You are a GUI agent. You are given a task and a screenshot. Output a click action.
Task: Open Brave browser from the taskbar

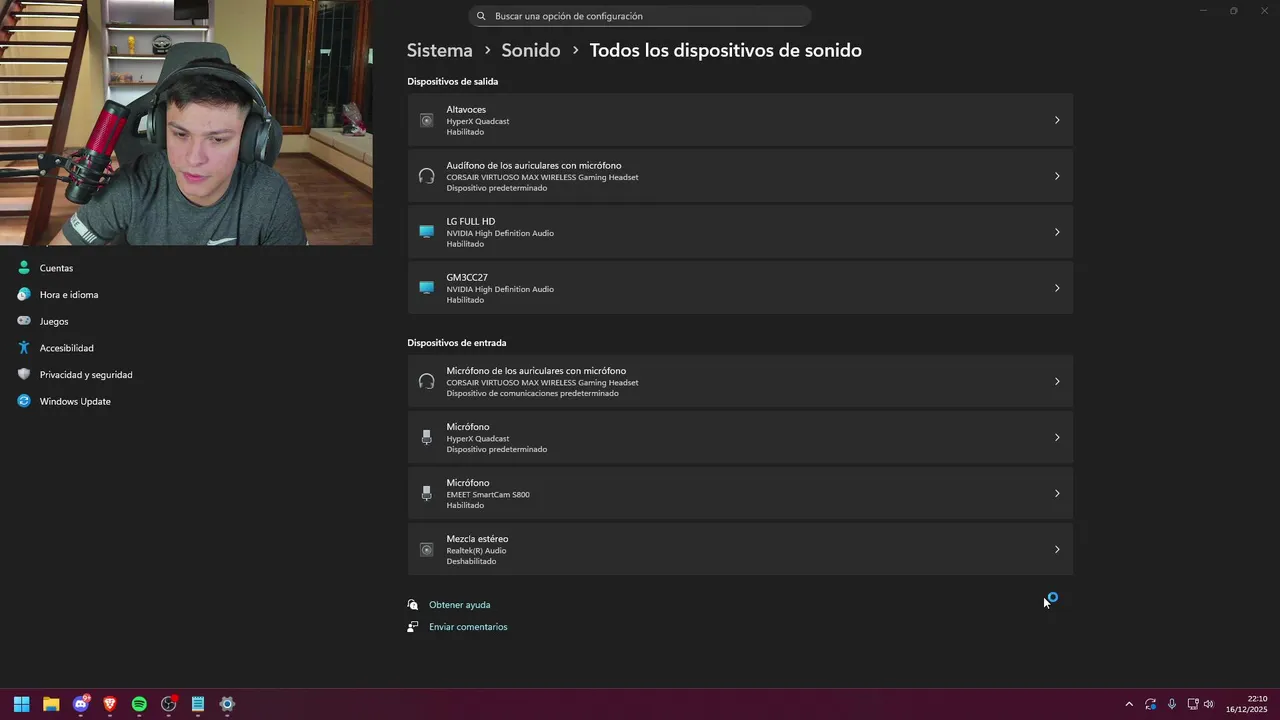pos(110,704)
